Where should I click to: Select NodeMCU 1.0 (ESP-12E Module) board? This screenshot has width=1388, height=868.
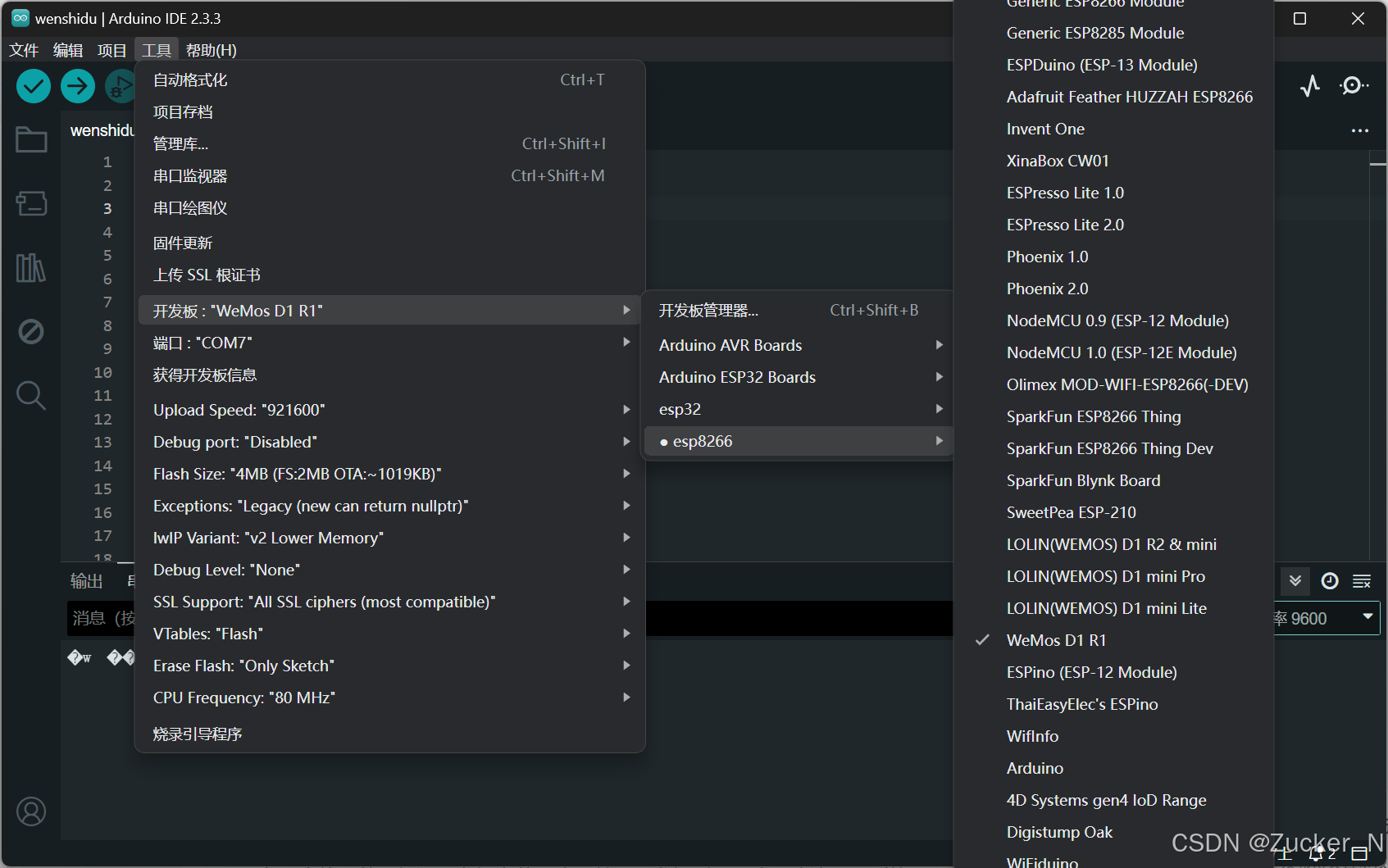(x=1113, y=352)
